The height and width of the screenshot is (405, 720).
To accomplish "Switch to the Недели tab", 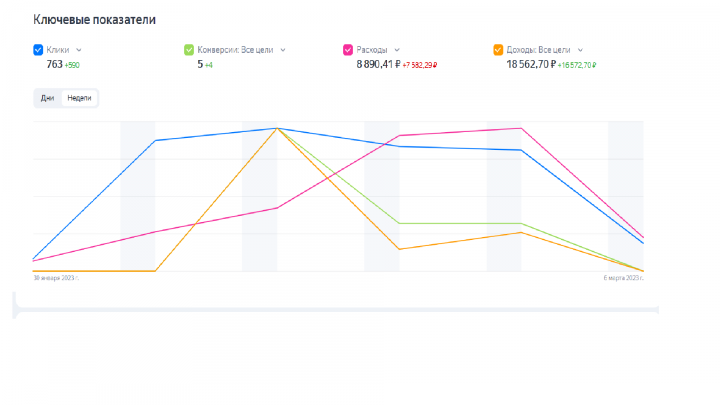I will coord(79,98).
